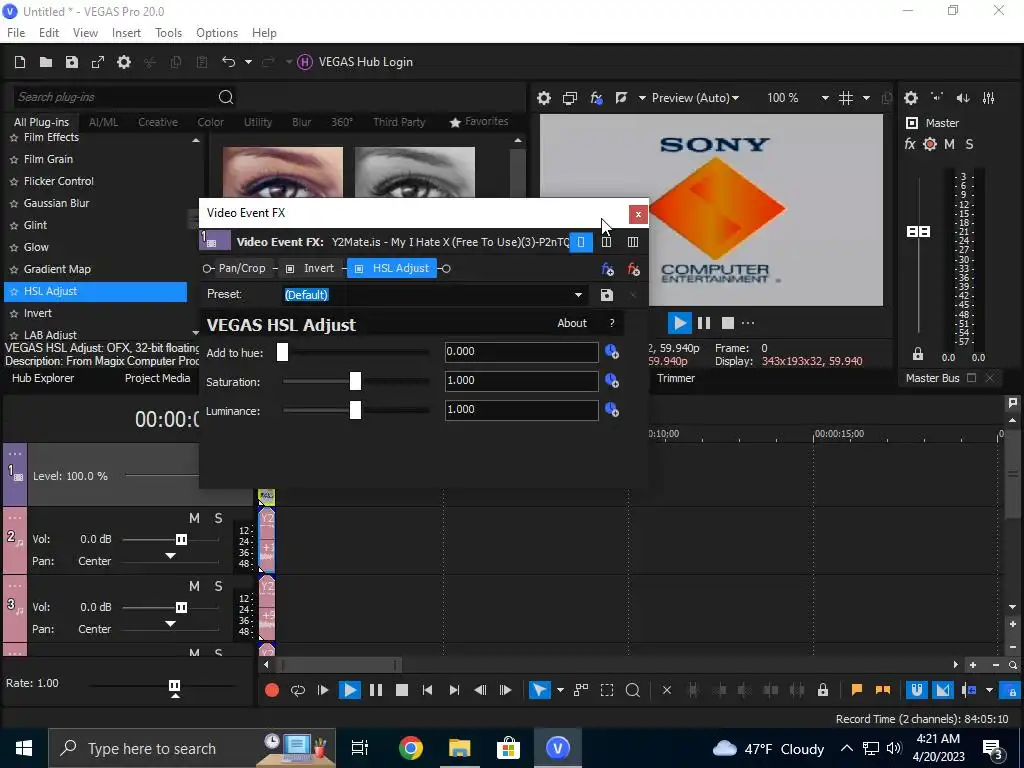Click the color eye preset thumbnail
This screenshot has width=1024, height=768.
[x=283, y=172]
